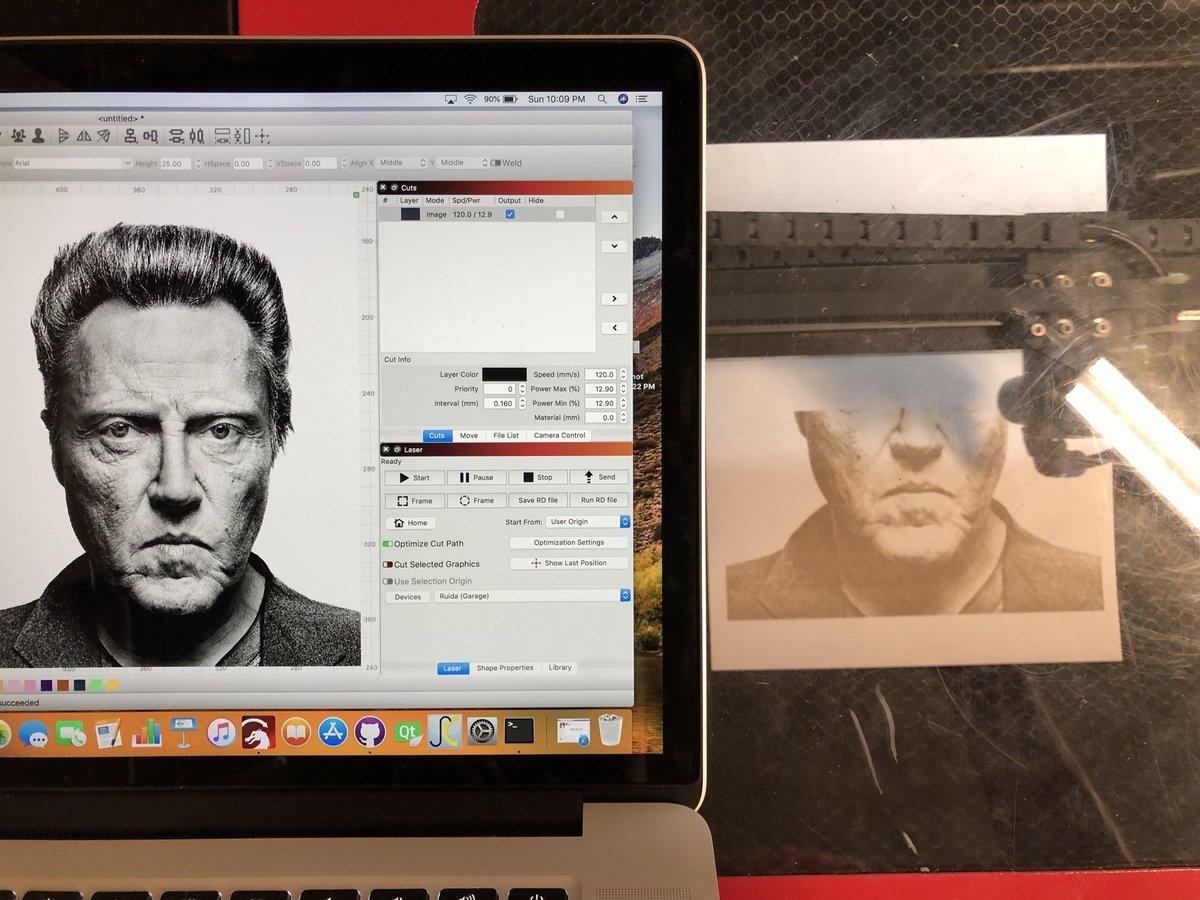Adjust the Speed (mm/s) stepper
This screenshot has width=1200, height=900.
click(624, 374)
